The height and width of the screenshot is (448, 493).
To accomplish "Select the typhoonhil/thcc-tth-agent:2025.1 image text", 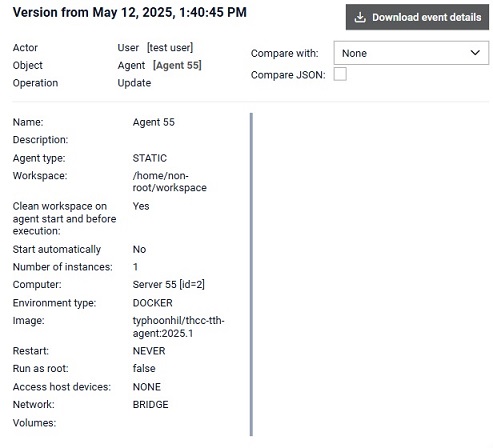I will (x=178, y=327).
